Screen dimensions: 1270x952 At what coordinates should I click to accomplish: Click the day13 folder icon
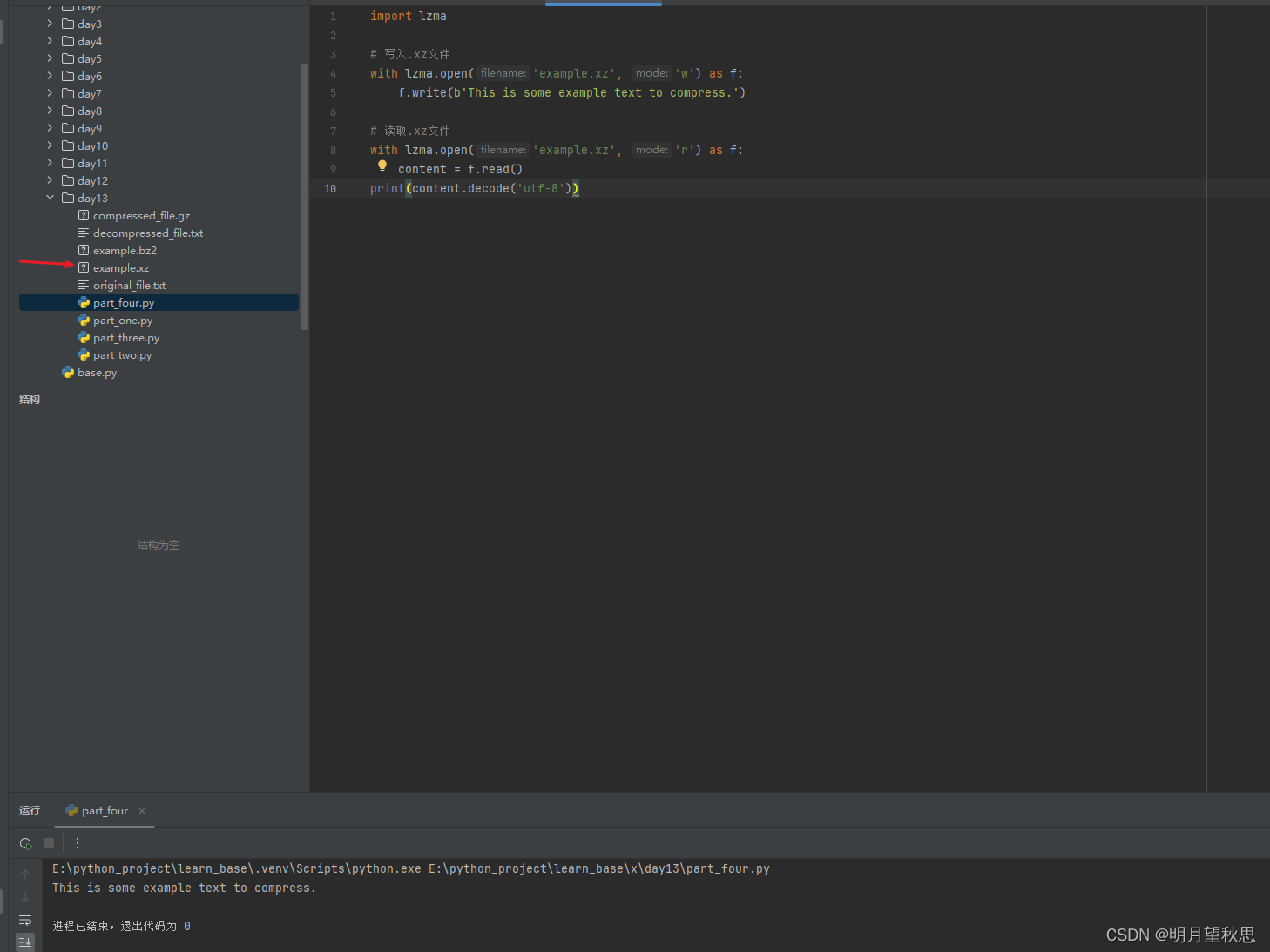(x=68, y=198)
